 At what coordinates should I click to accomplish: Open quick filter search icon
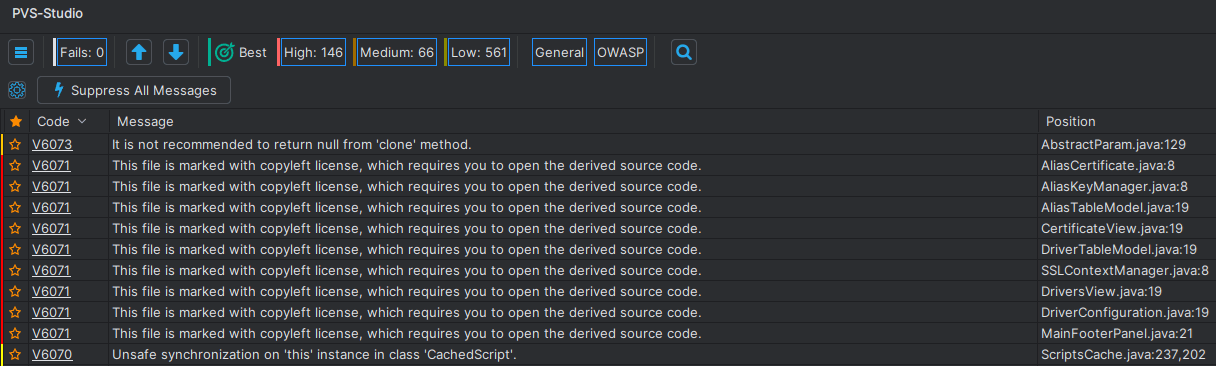pos(684,52)
